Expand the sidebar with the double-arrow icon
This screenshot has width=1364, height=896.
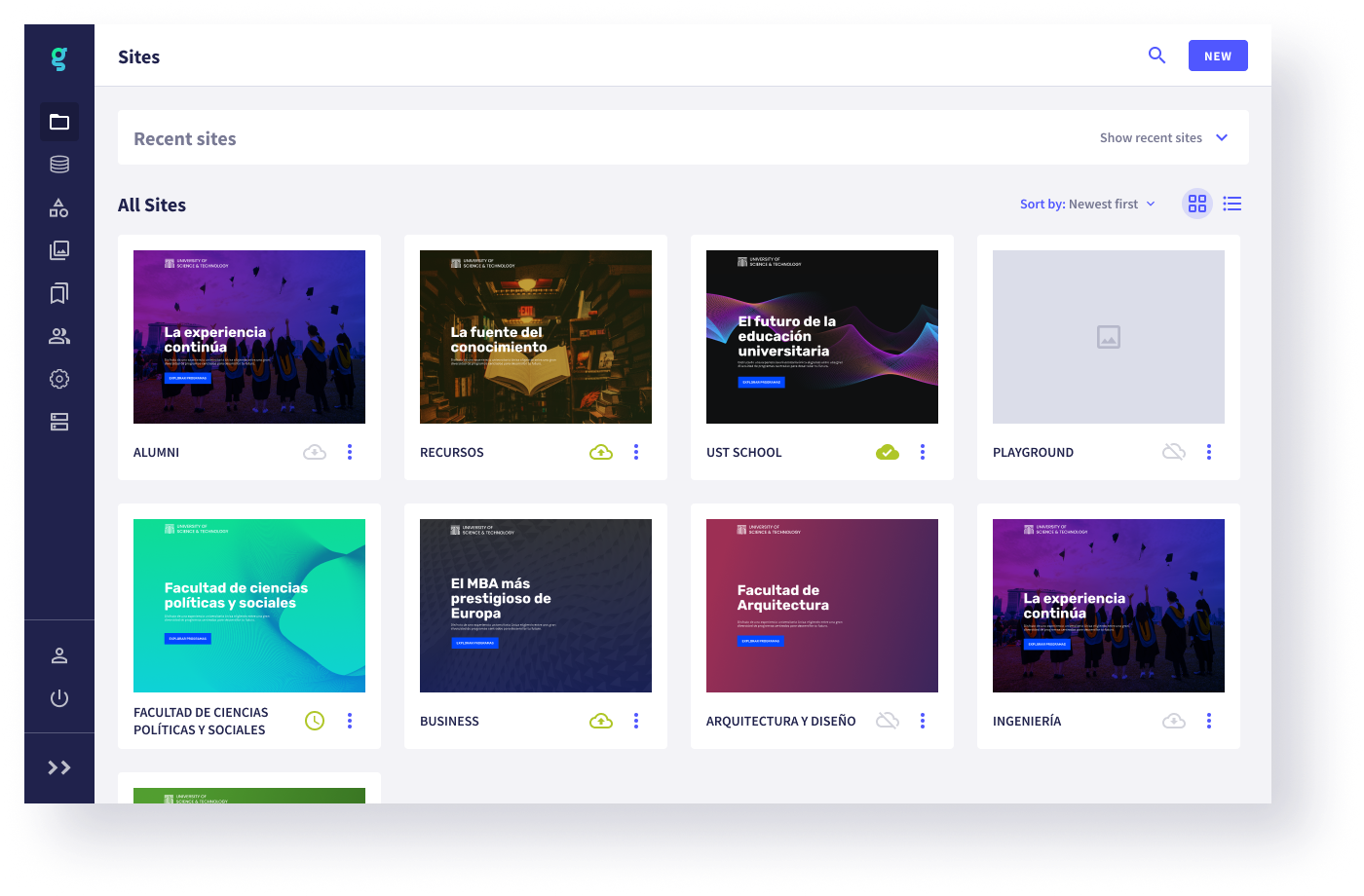coord(59,767)
